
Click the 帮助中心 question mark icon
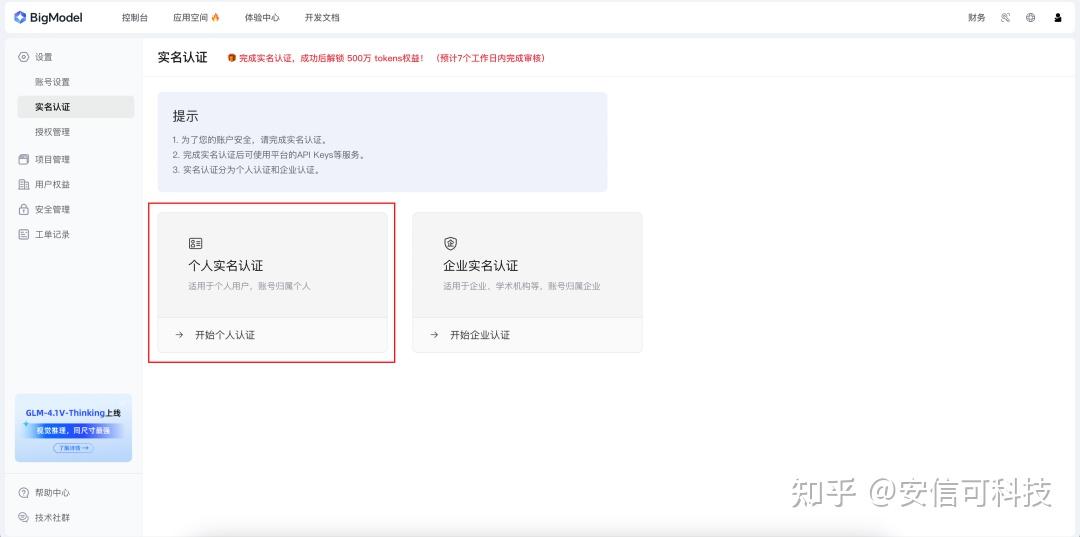click(x=24, y=493)
